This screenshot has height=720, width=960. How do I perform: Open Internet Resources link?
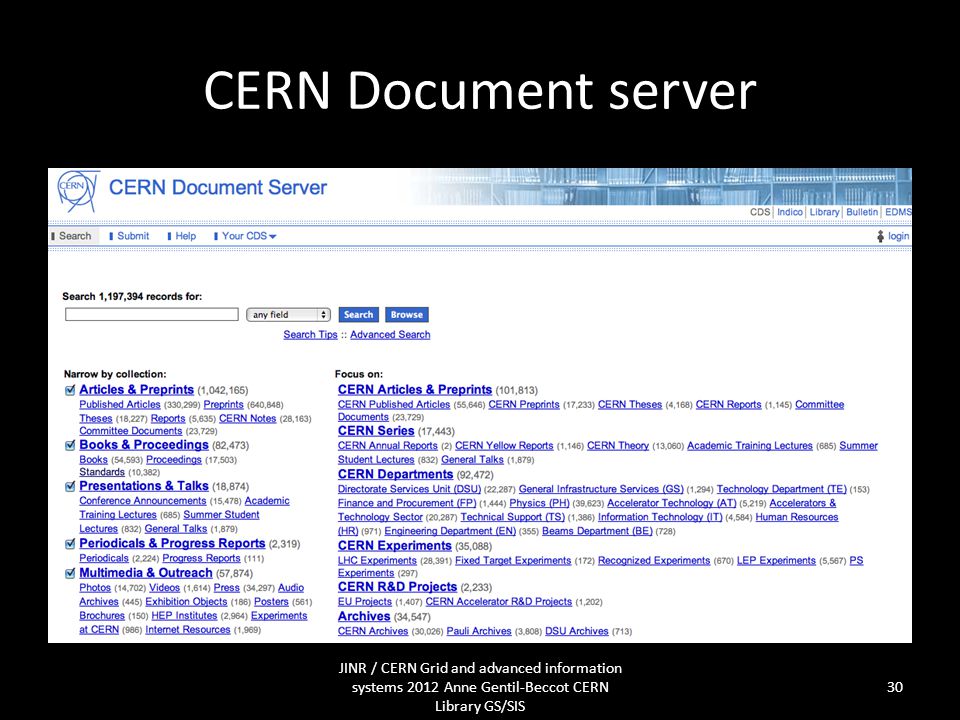[188, 630]
